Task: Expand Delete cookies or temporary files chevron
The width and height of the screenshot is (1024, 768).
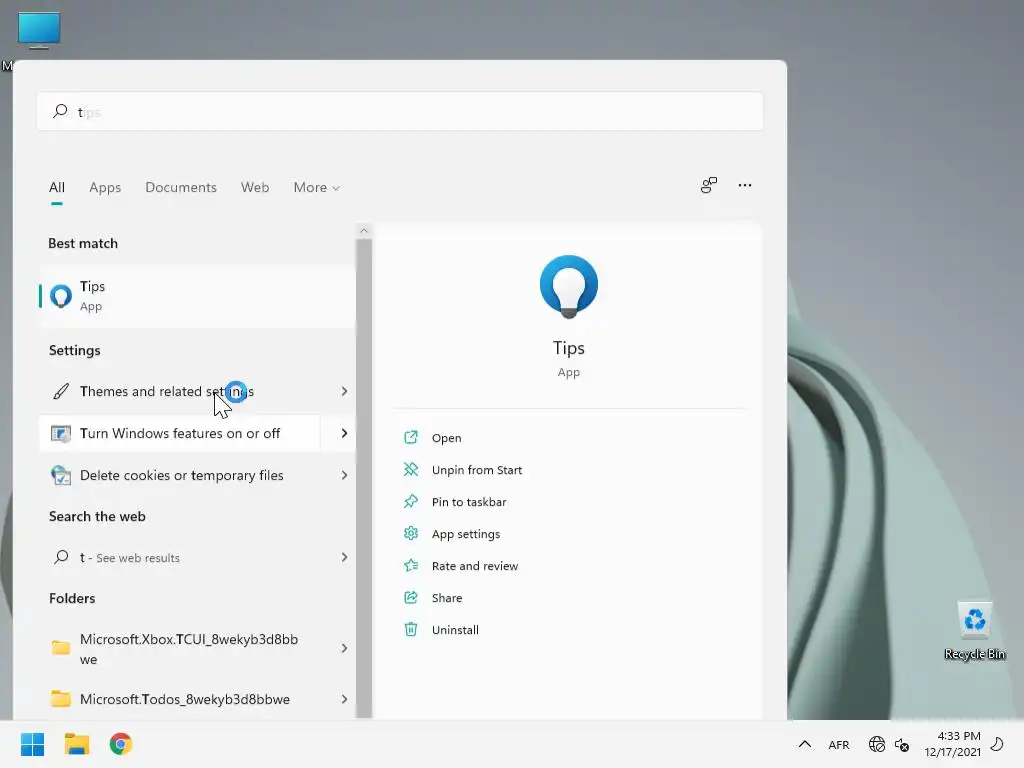Action: click(344, 475)
